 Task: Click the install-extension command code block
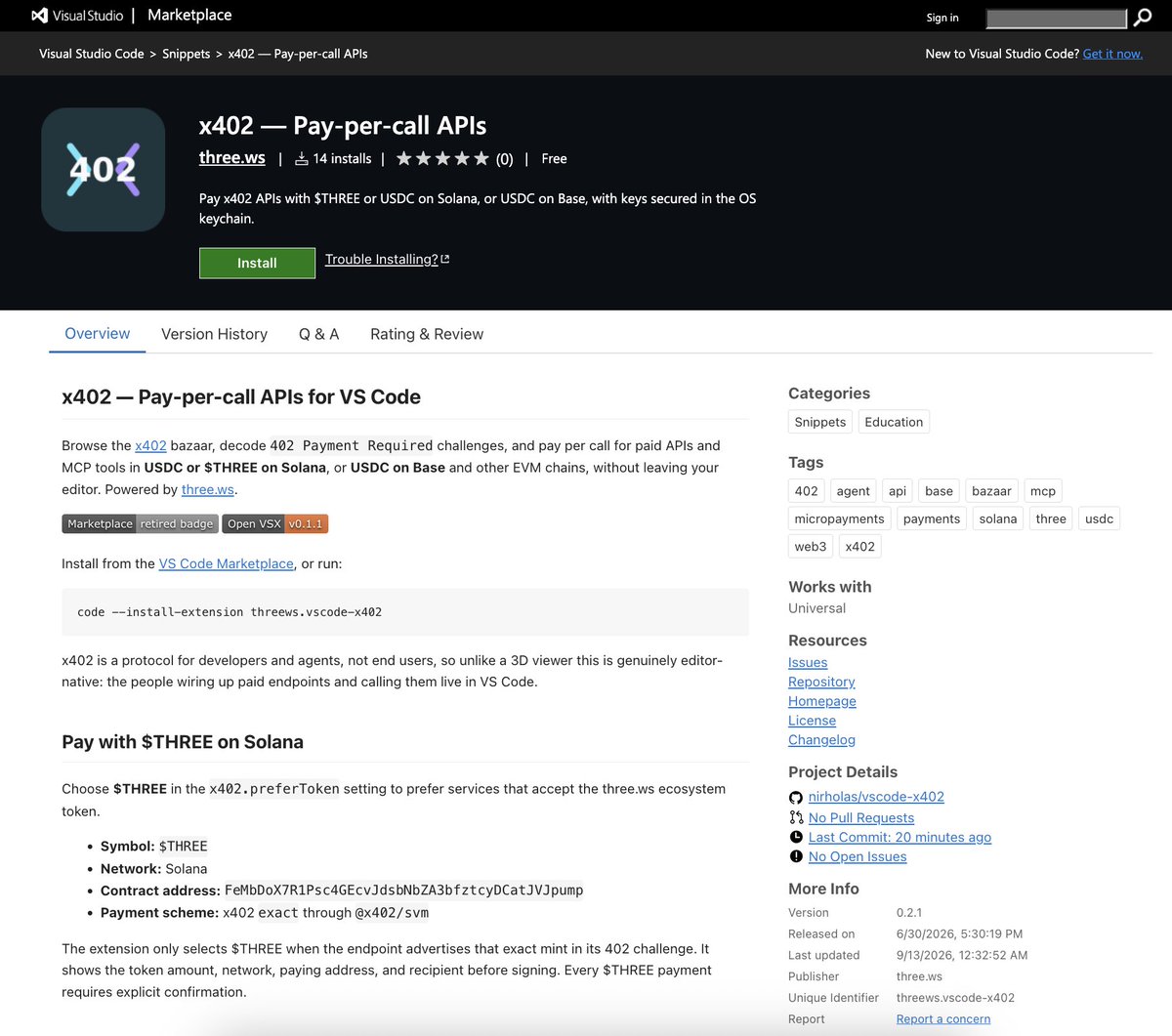click(x=405, y=612)
